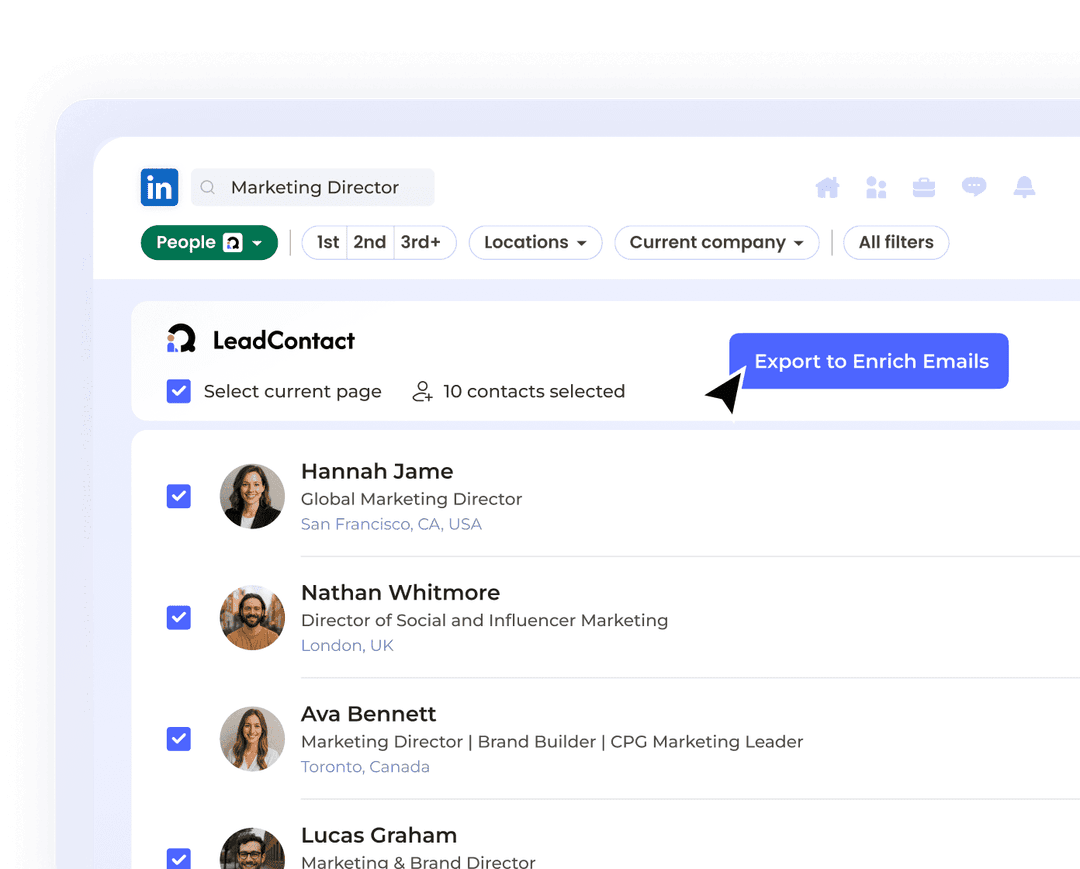
Task: Click the LinkedIn logo icon
Action: [x=159, y=187]
